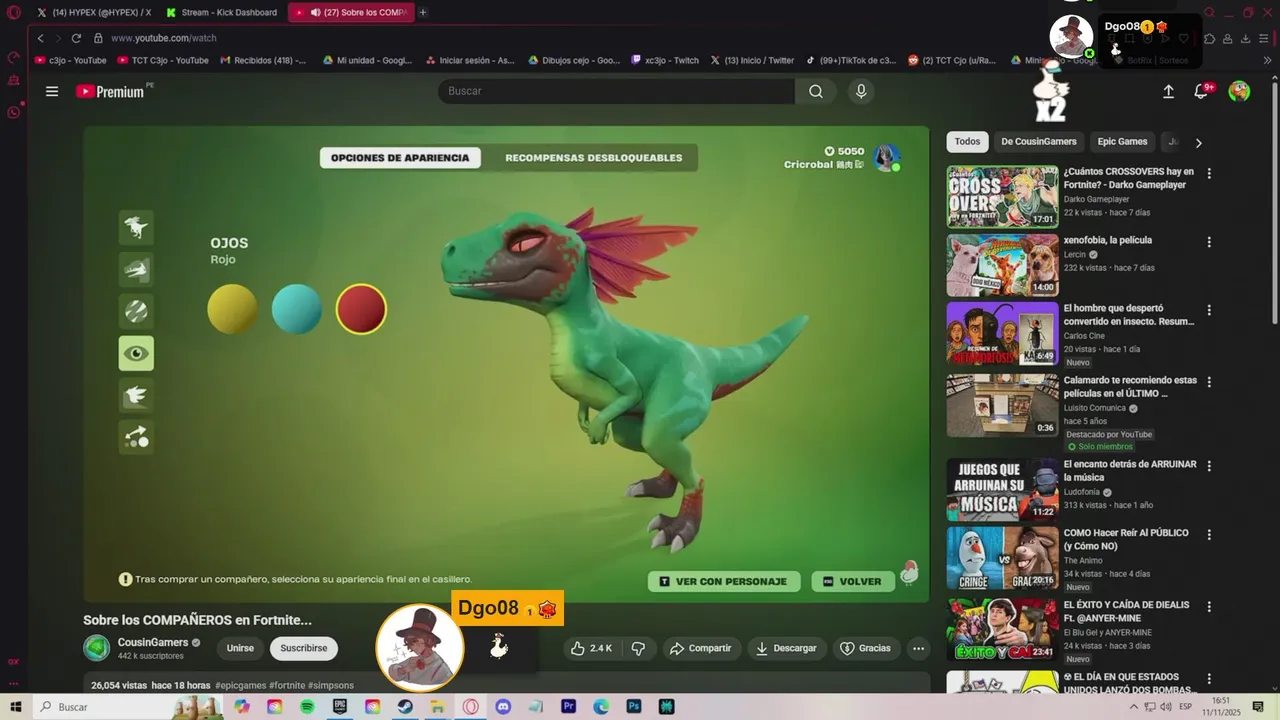Open the Windows Start menu
Image resolution: width=1280 pixels, height=720 pixels.
pyautogui.click(x=16, y=707)
